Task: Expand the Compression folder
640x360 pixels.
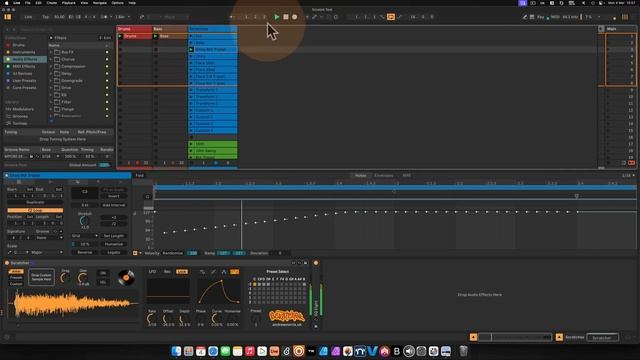Action: click(x=51, y=67)
